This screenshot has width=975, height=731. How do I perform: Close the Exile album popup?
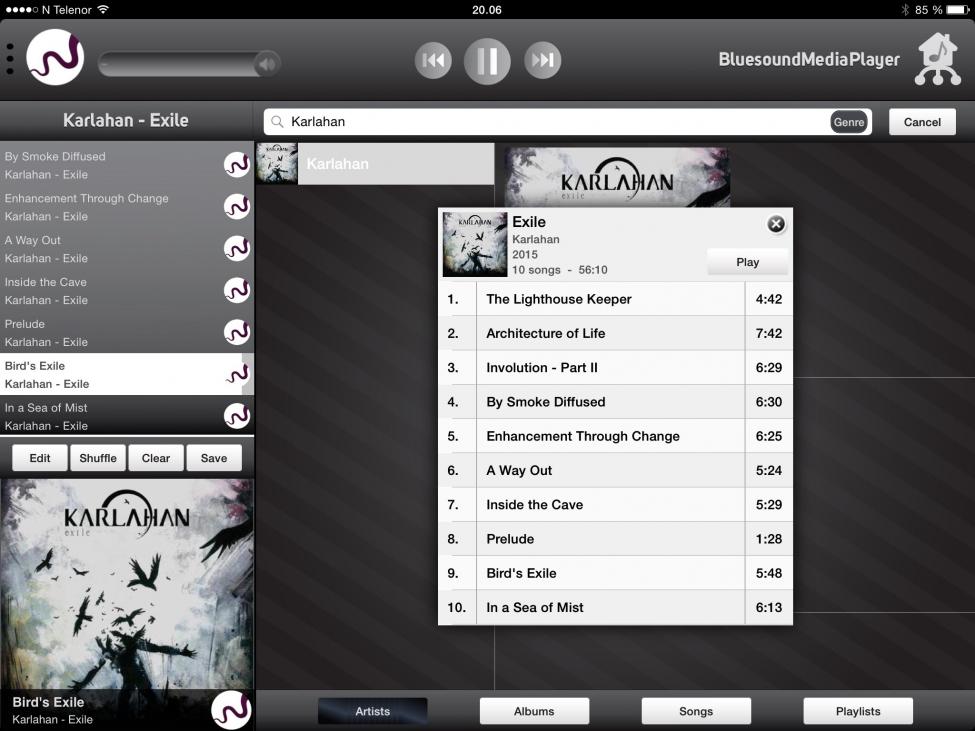[x=775, y=224]
